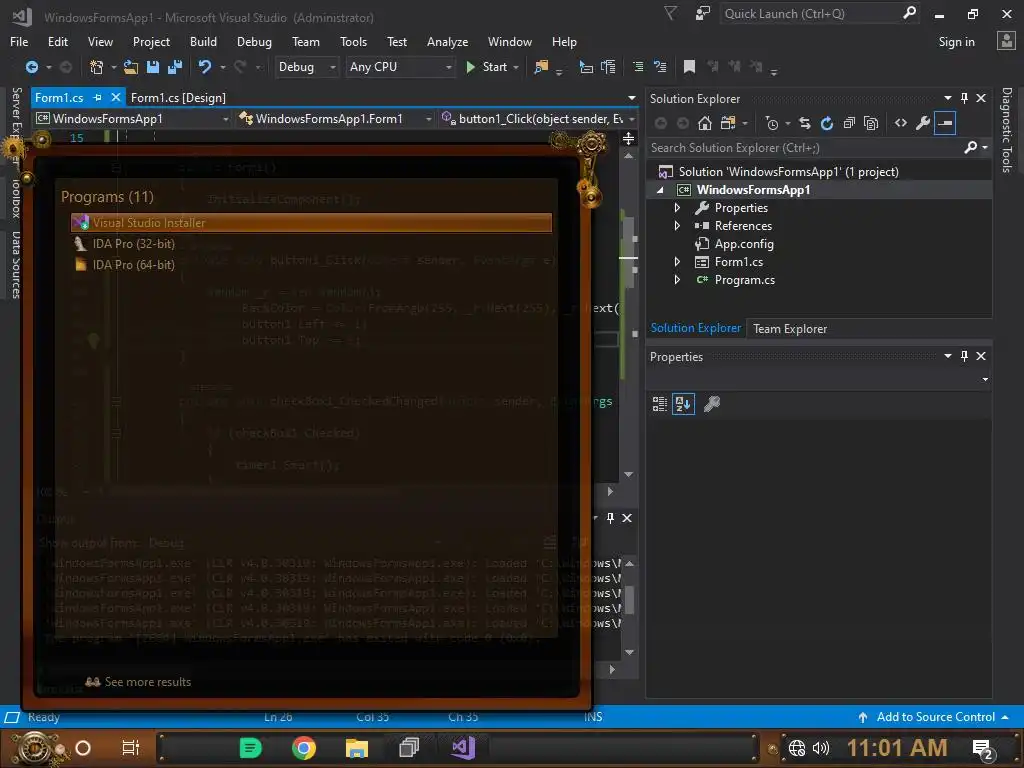Toggle pin on the Form1.cs tab
This screenshot has height=768, width=1024.
(97, 97)
